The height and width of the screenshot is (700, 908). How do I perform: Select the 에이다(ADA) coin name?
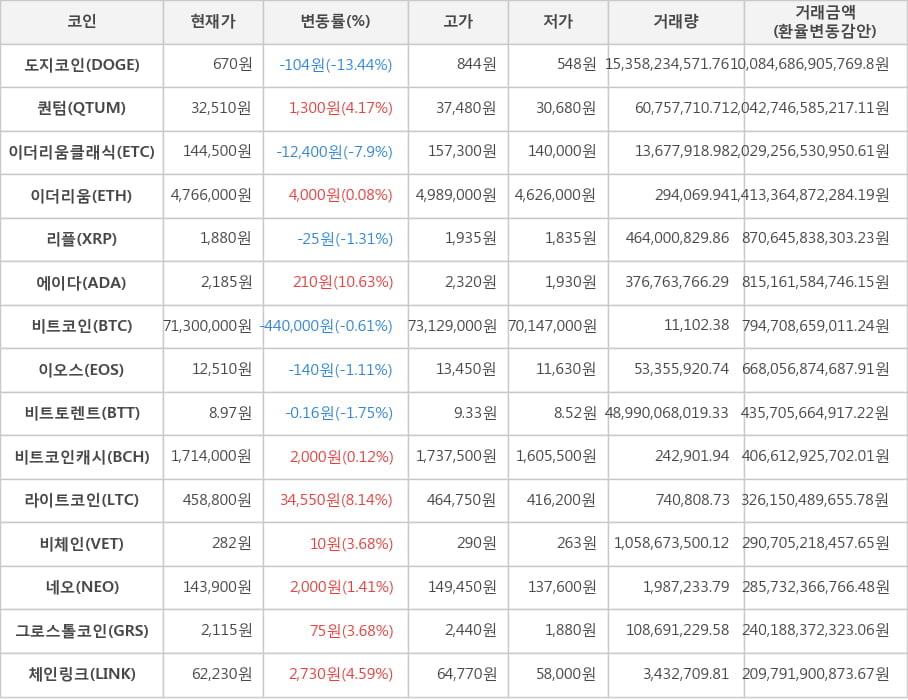click(82, 283)
